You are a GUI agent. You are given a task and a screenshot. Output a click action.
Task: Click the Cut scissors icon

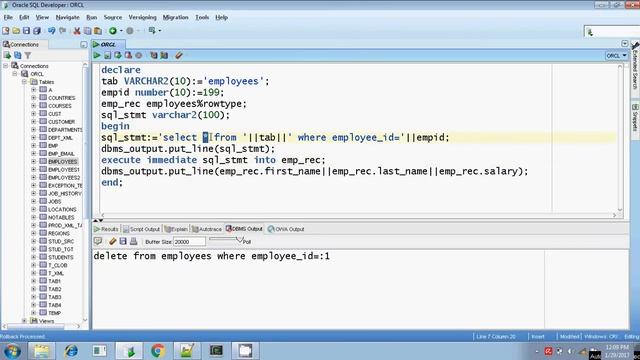click(x=77, y=31)
